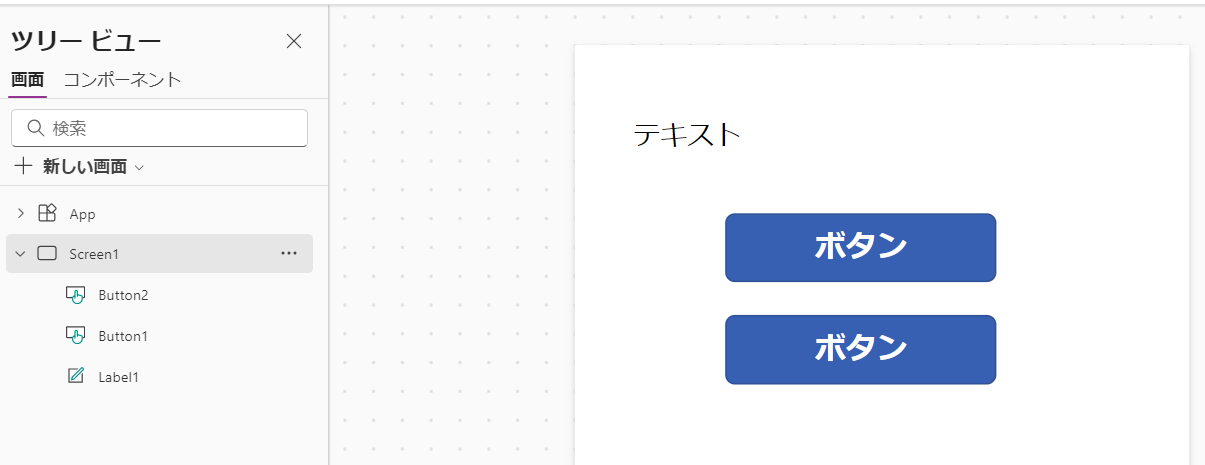Switch to the コンポーネント tab
This screenshot has width=1205, height=465.
tap(123, 80)
